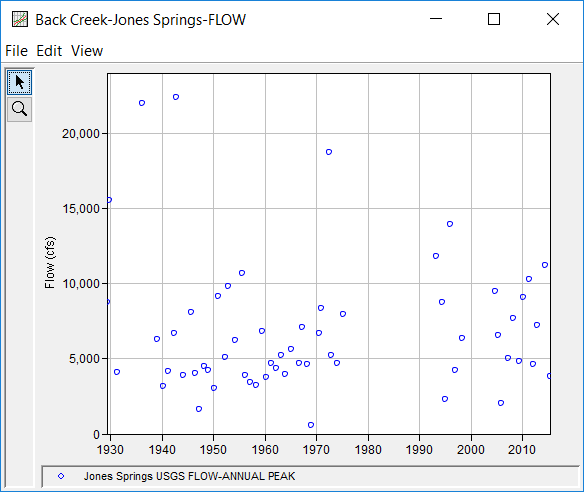Click the plot window title icon
Viewport: 584px width, 492px height.
click(x=20, y=19)
